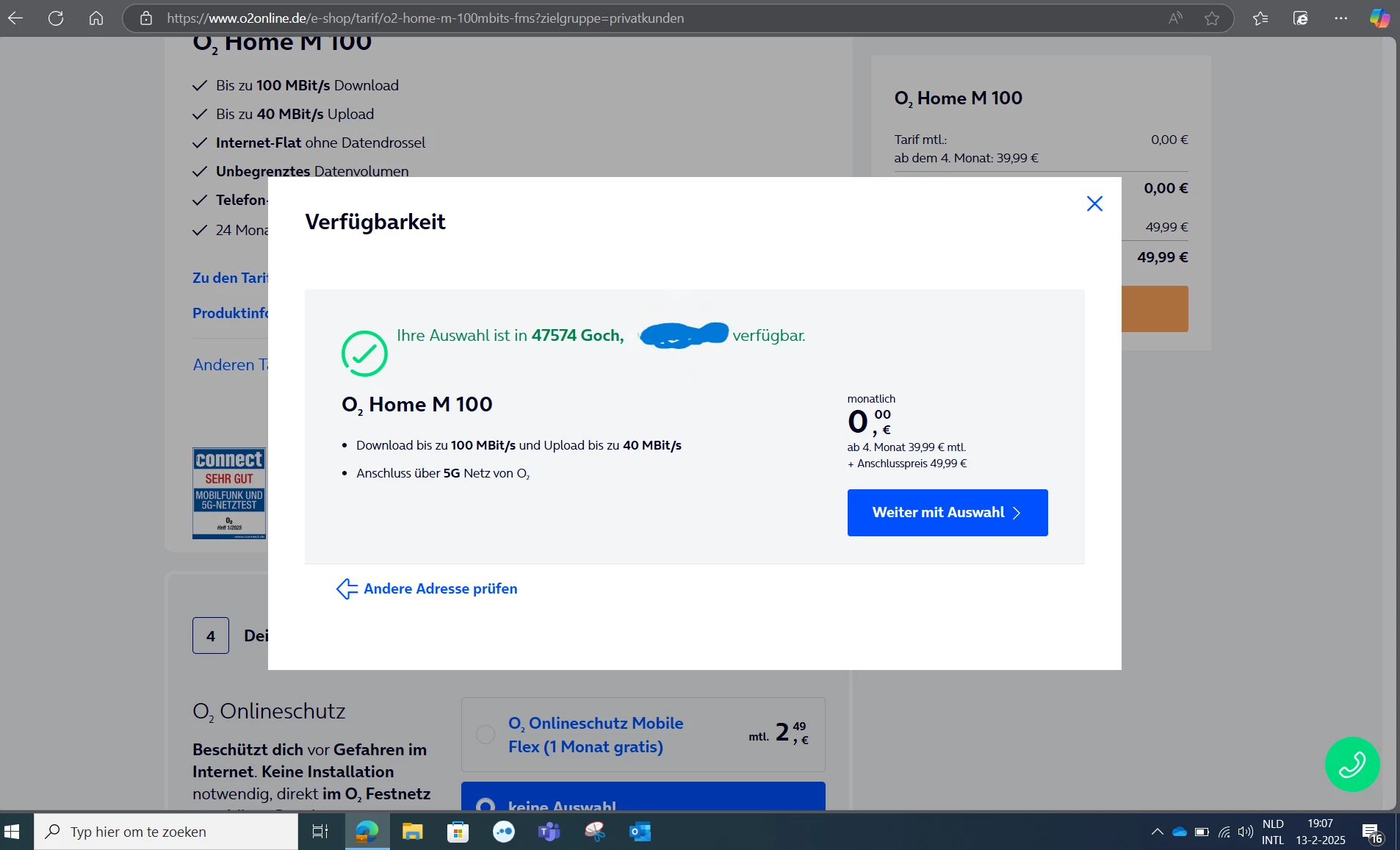1400x850 pixels.
Task: Click the Produktinfo link behind the dialog
Action: 231,313
